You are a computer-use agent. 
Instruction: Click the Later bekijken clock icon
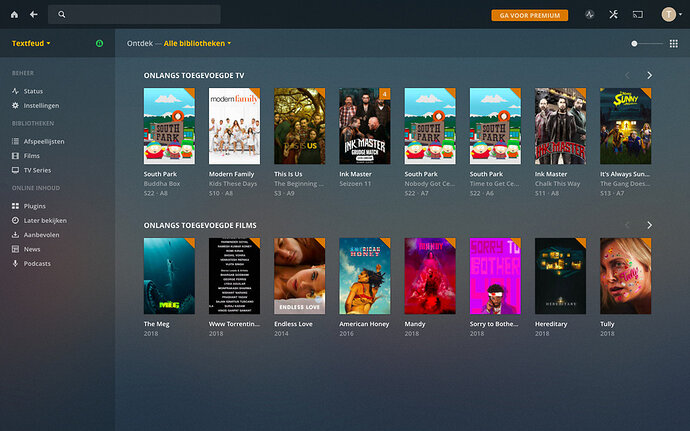15,220
